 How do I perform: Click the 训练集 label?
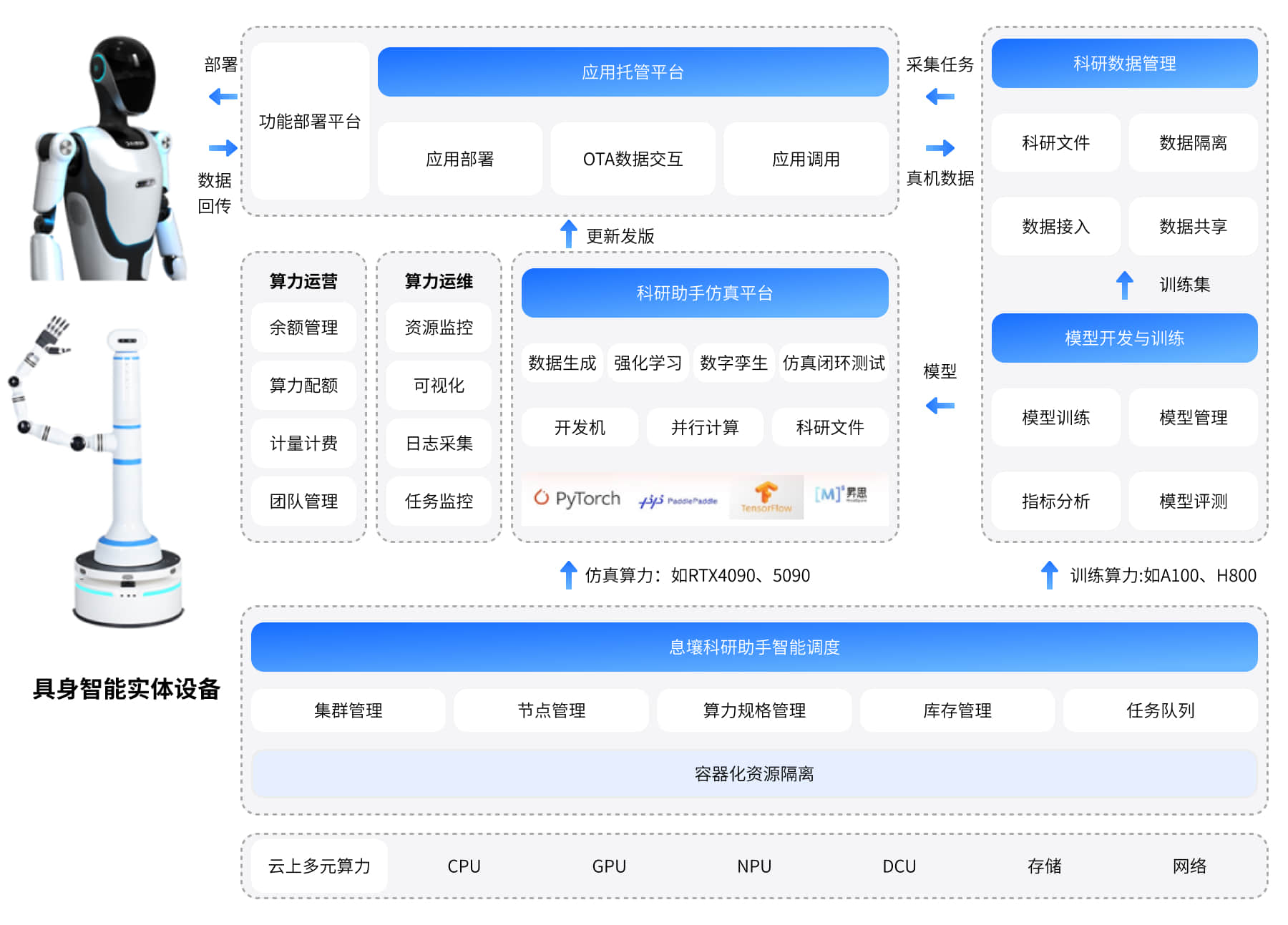click(x=1184, y=284)
